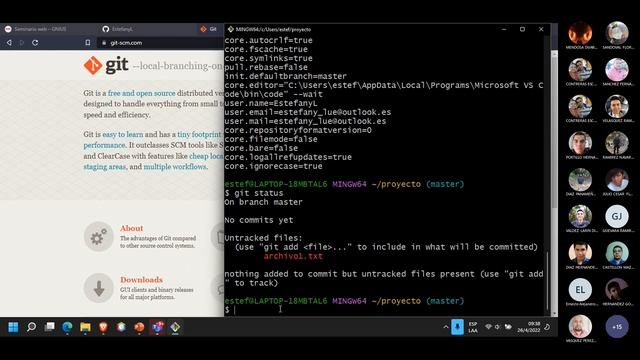This screenshot has height=360, width=640.
Task: Click the battery tray icon
Action: [x=508, y=327]
